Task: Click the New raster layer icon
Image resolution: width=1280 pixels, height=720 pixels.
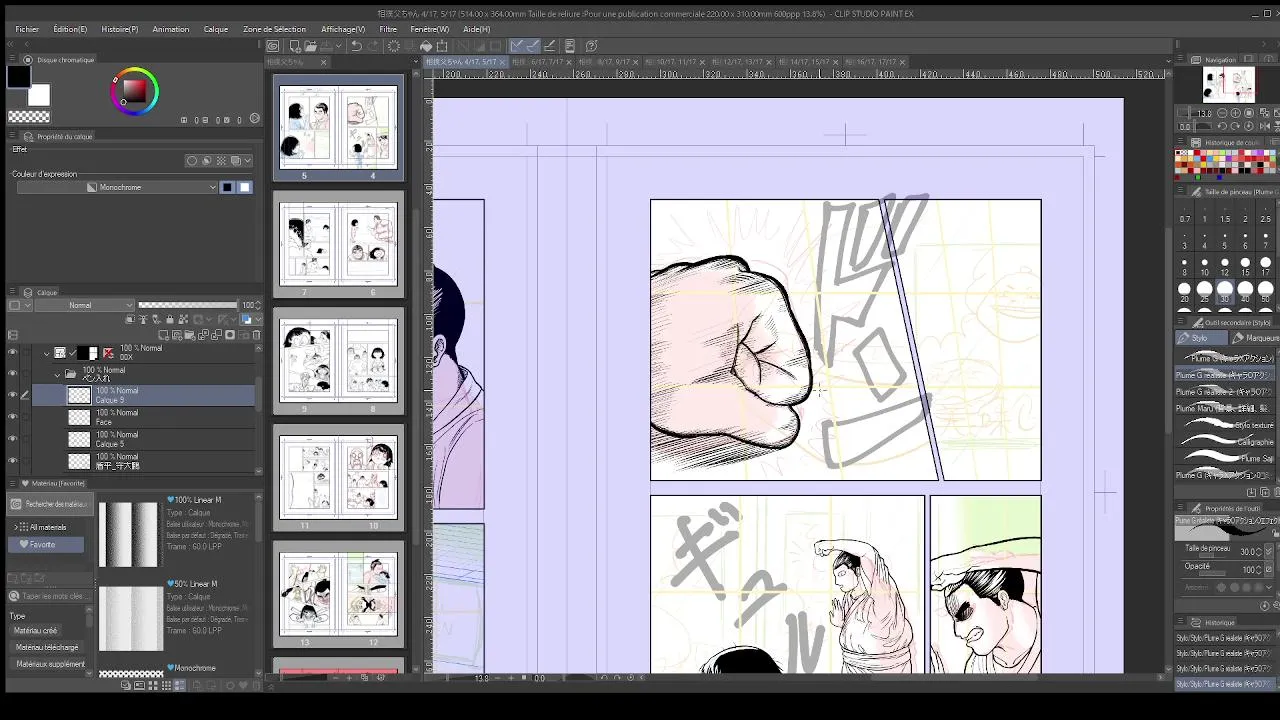Action: (x=165, y=335)
